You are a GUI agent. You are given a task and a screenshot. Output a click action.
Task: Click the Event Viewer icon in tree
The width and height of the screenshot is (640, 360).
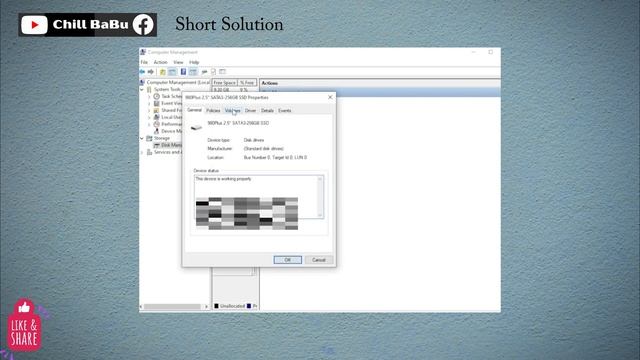click(x=156, y=103)
